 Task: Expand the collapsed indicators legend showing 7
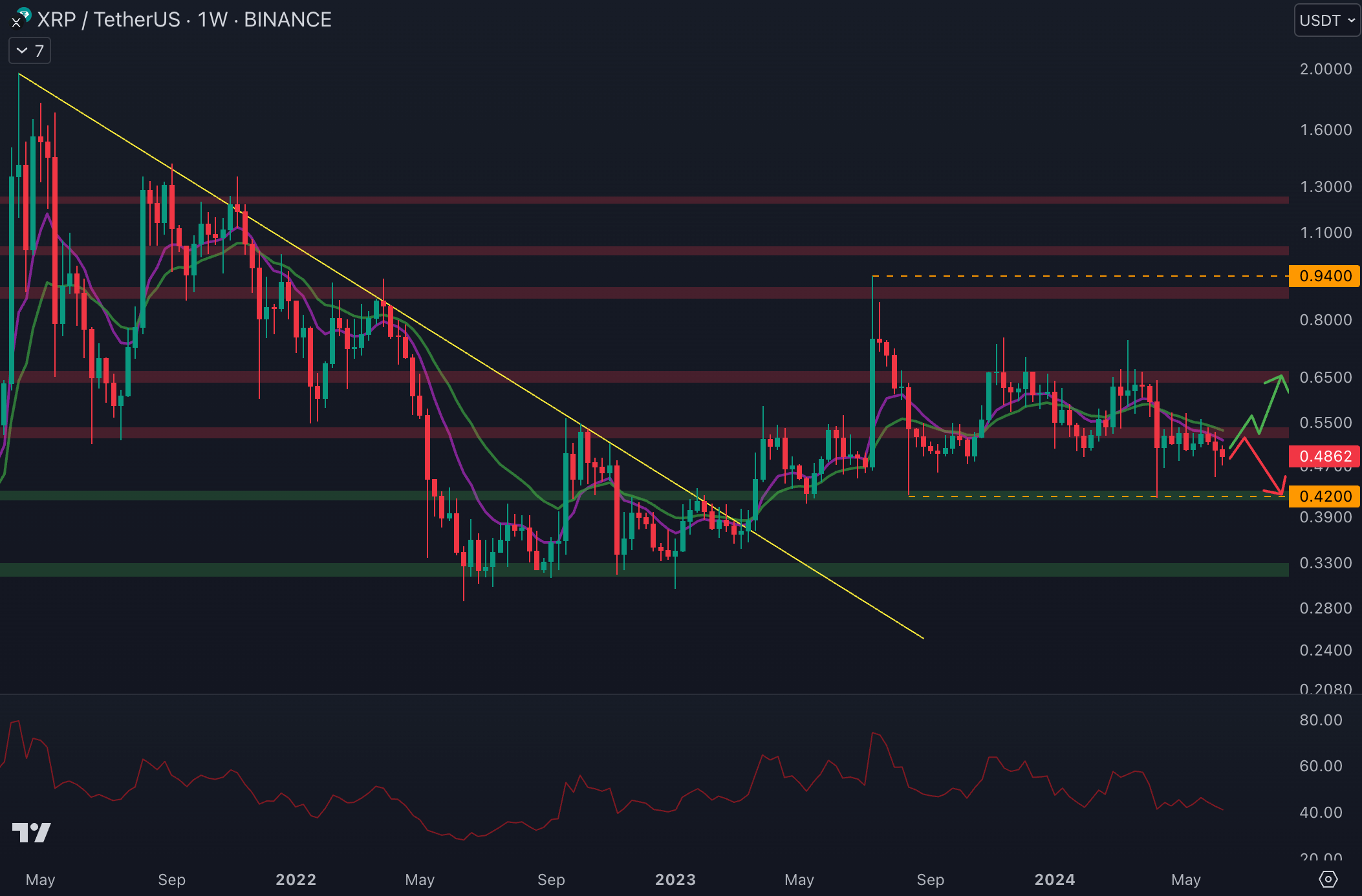pos(30,51)
